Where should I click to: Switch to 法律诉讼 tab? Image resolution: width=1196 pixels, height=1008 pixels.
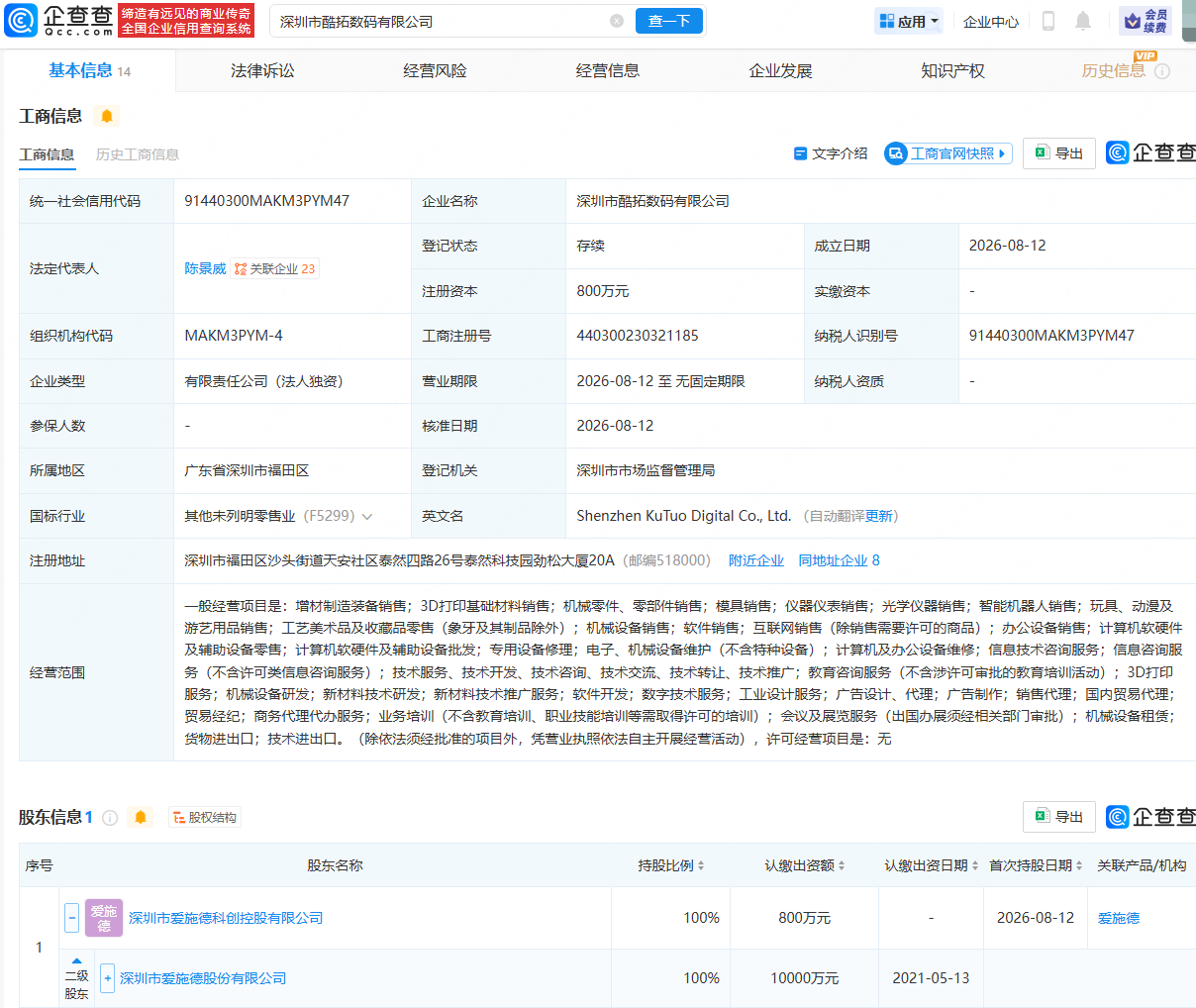pos(262,70)
